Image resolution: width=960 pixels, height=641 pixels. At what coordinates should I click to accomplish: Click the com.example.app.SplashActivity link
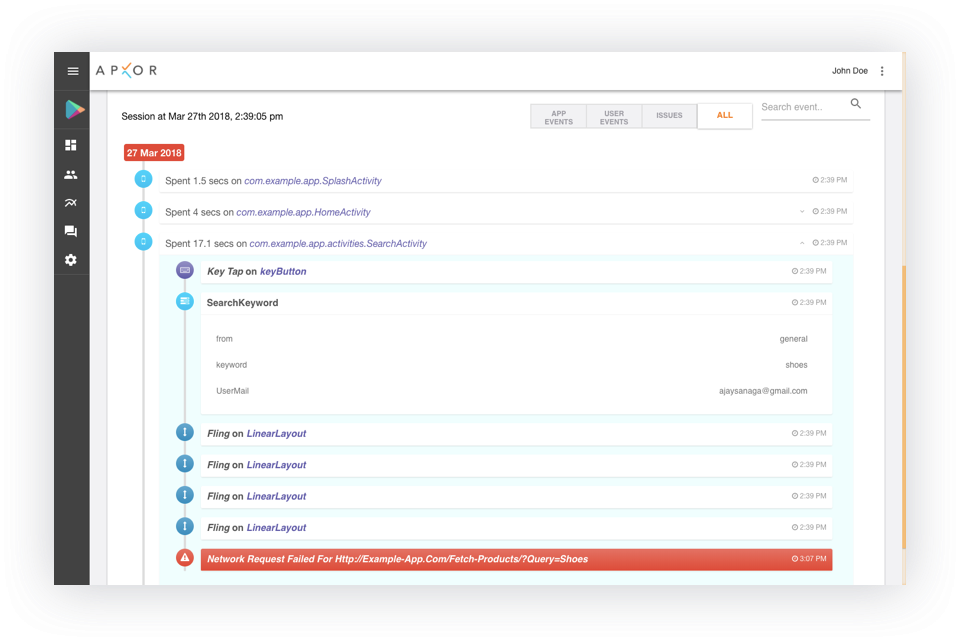click(312, 181)
